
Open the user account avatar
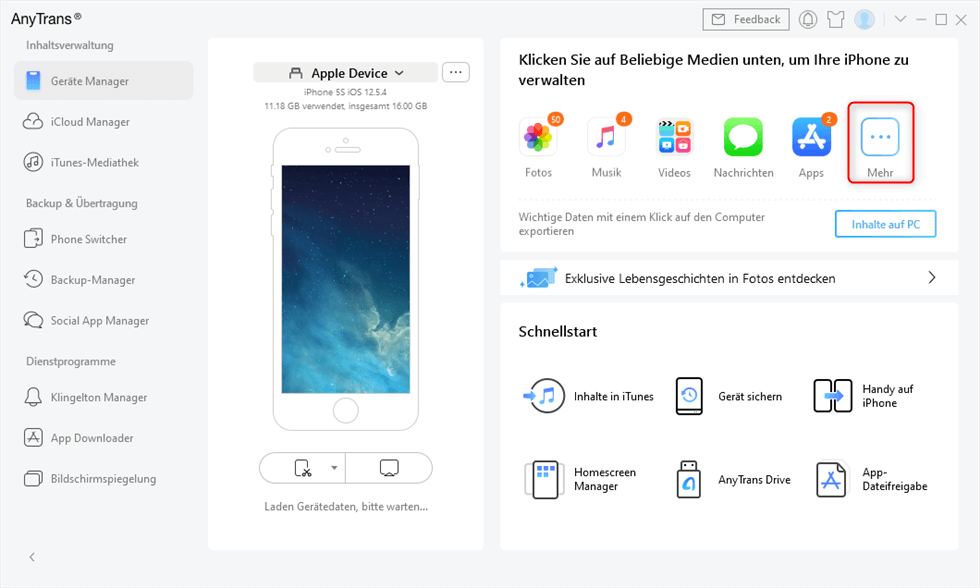[x=864, y=19]
